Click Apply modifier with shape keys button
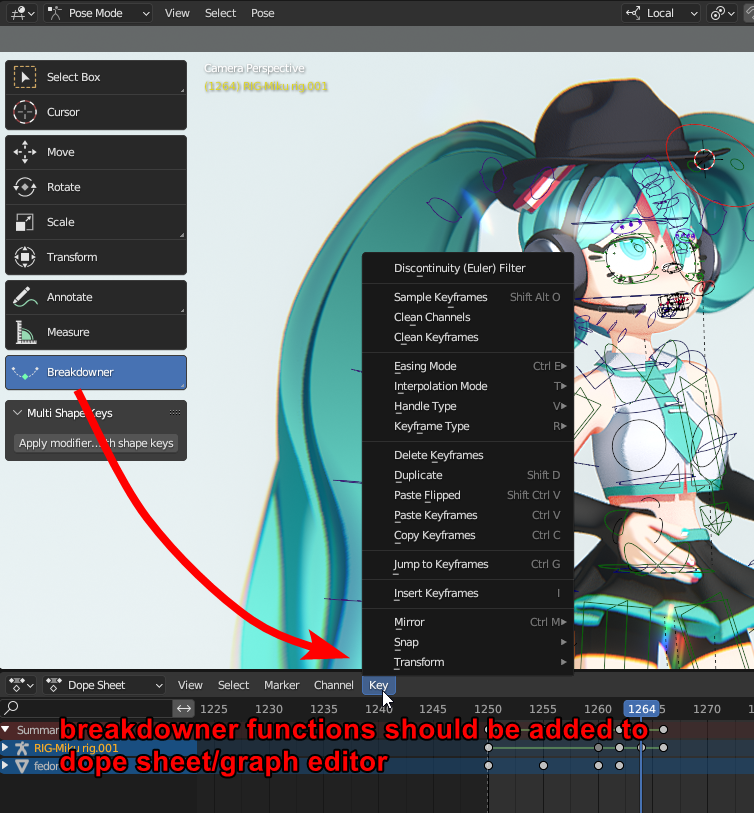Viewport: 754px width, 813px height. point(96,443)
